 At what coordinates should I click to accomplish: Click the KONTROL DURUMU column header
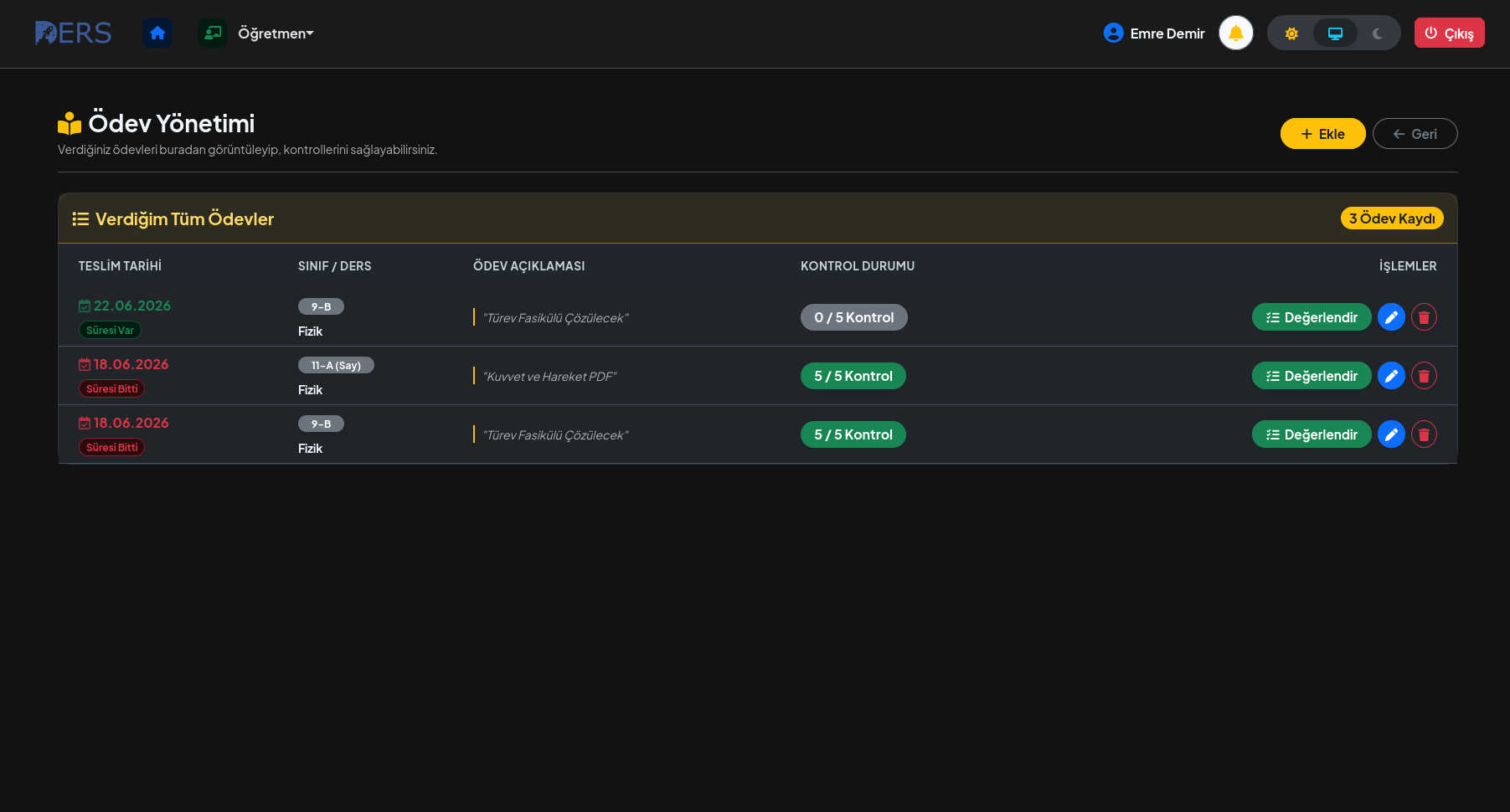[858, 266]
